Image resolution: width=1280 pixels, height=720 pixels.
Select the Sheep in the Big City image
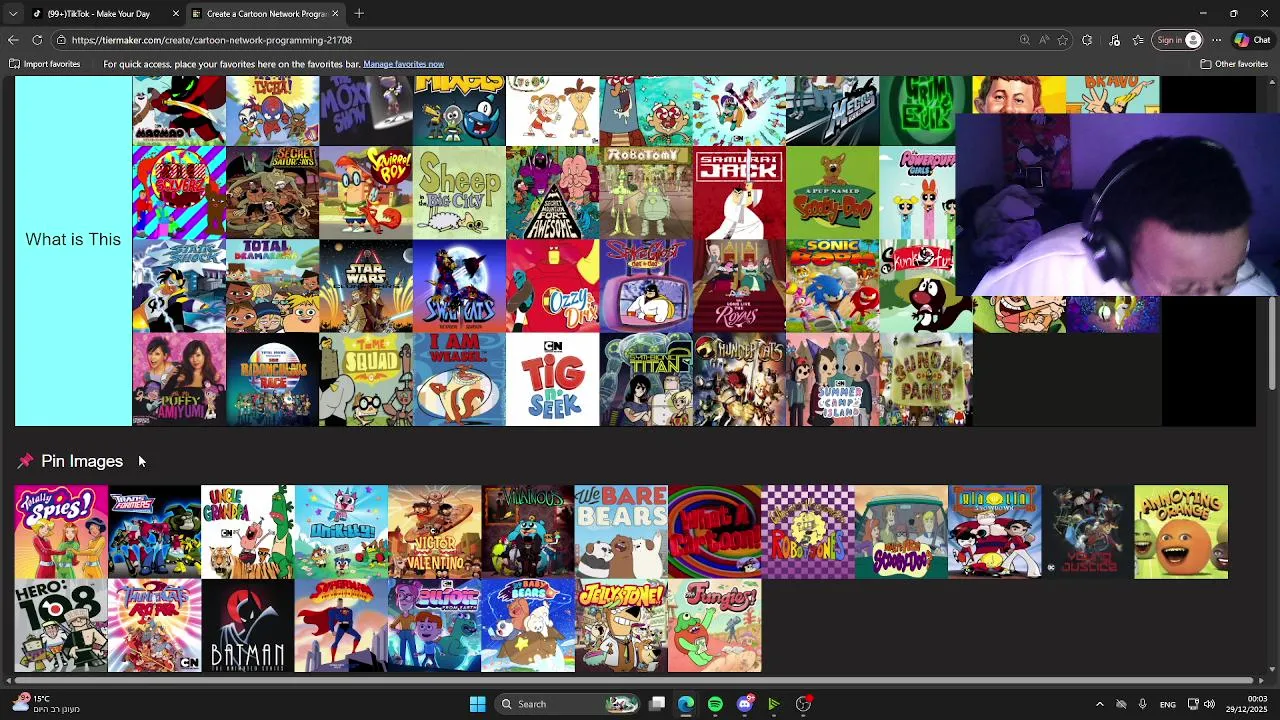point(459,193)
